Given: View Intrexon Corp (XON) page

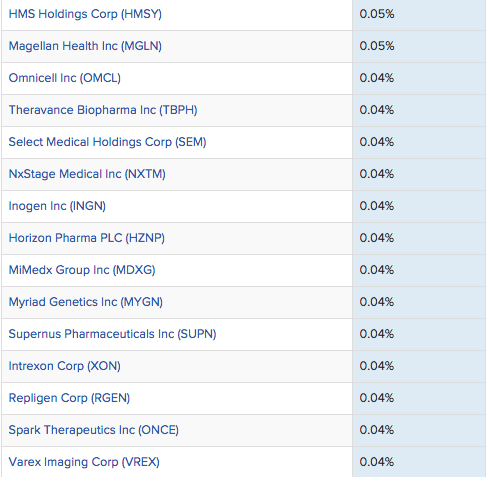Looking at the screenshot, I should point(65,366).
